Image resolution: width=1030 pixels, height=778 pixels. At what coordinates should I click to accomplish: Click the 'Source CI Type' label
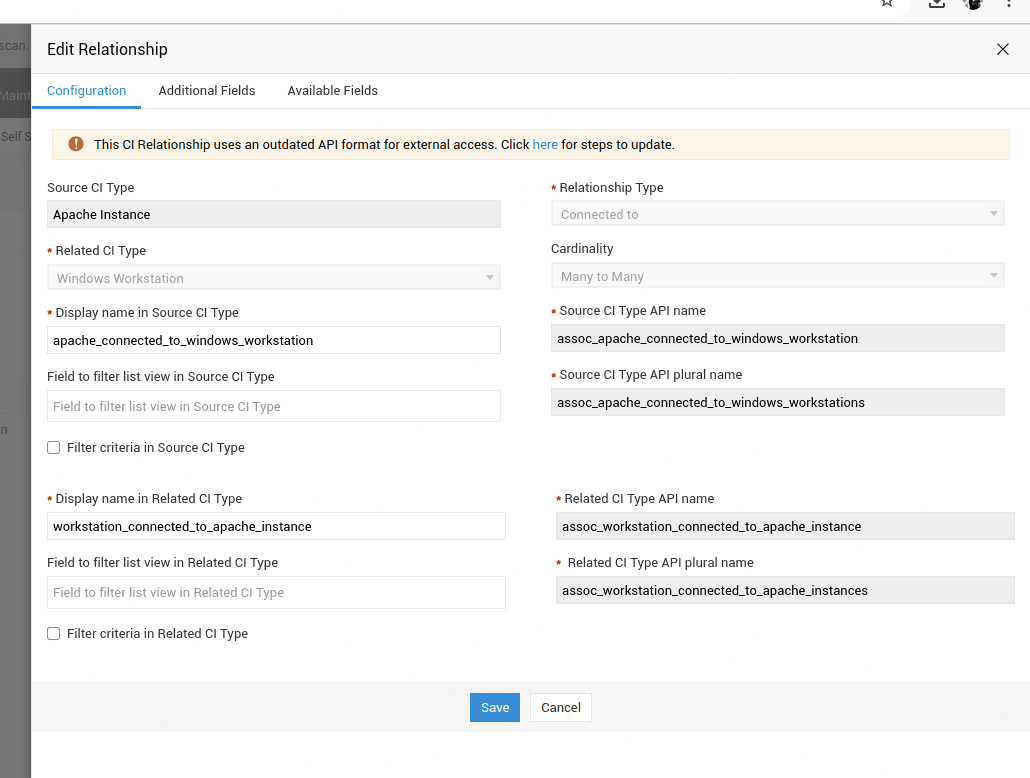pos(91,187)
